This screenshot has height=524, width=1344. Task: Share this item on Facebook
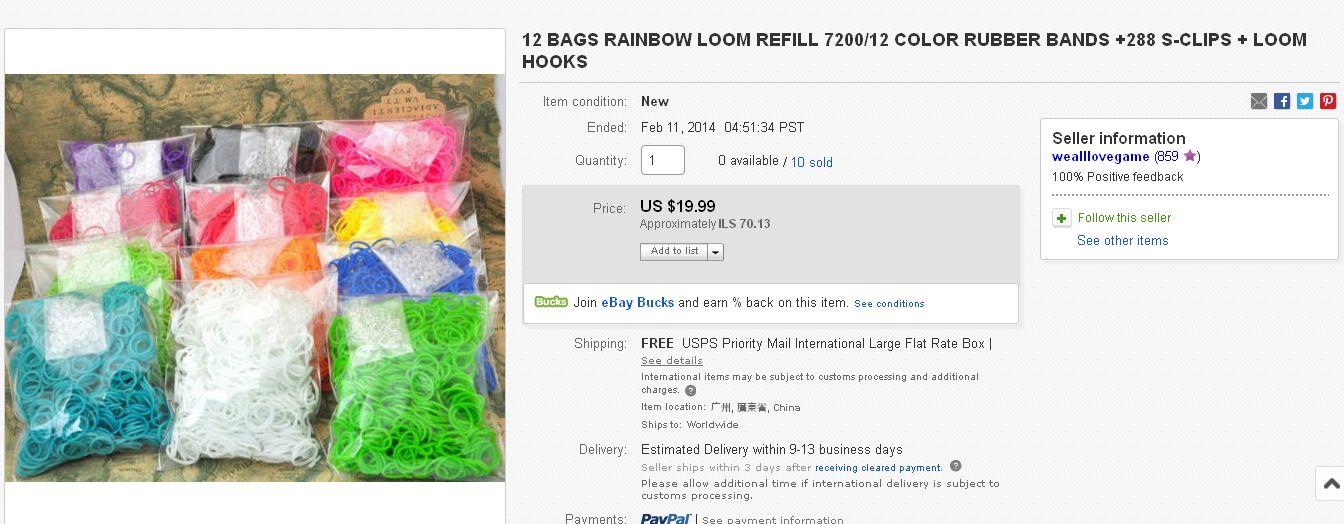coord(1282,101)
